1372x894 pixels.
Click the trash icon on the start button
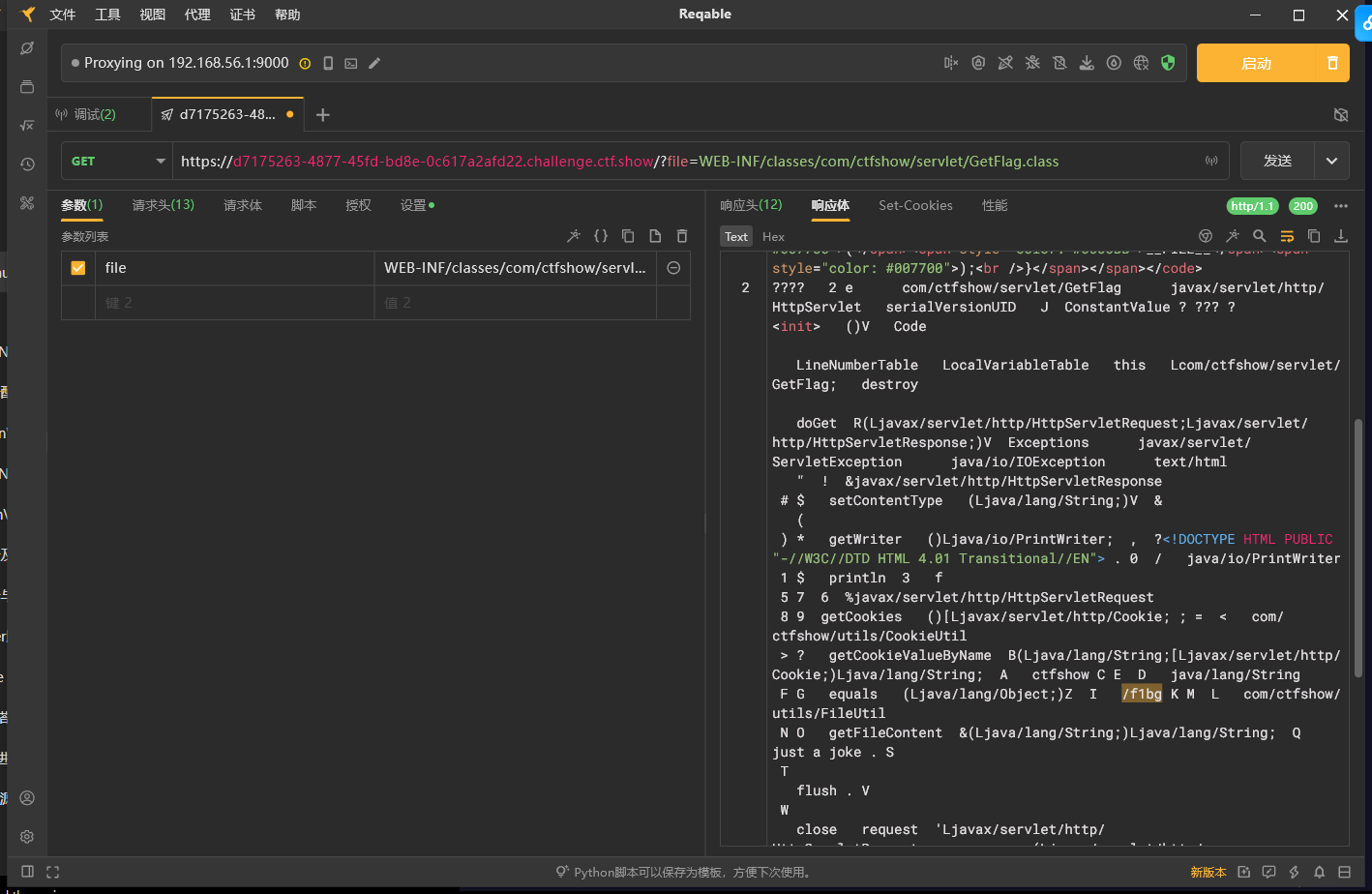point(1332,63)
